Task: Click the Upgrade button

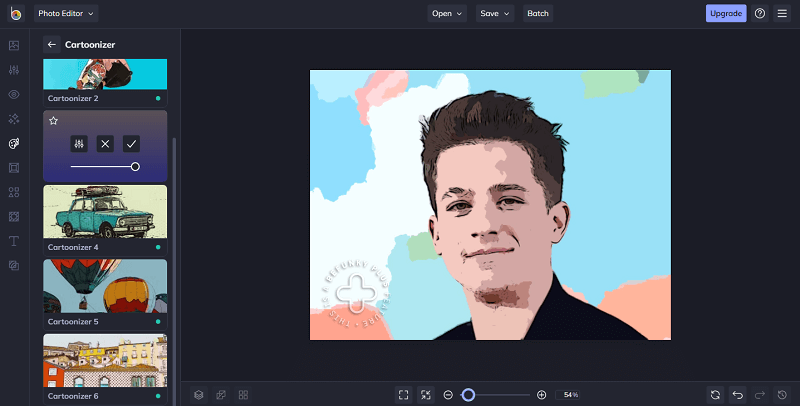Action: (x=726, y=14)
